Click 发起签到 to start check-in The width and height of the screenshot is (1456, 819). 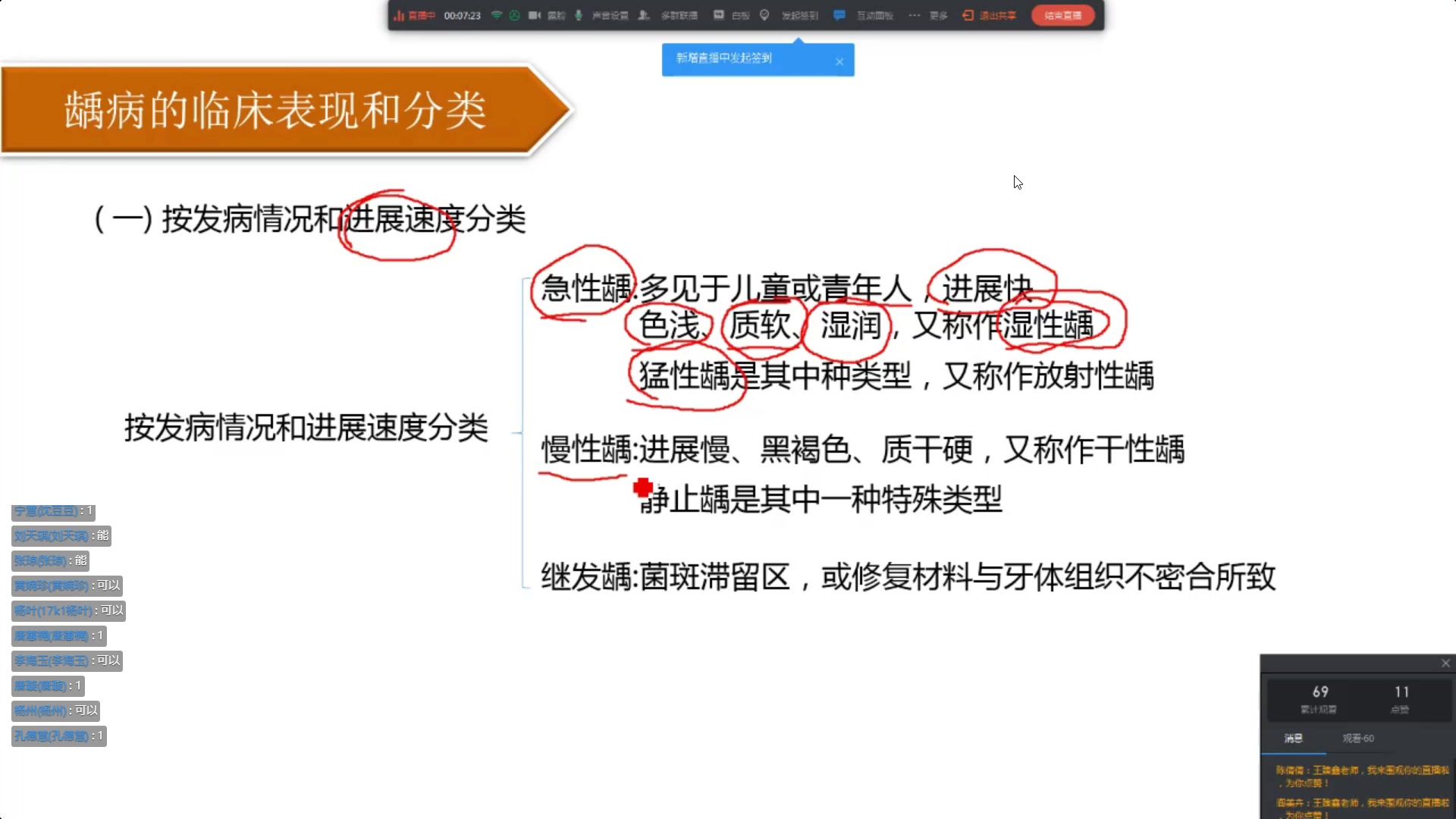click(x=789, y=15)
